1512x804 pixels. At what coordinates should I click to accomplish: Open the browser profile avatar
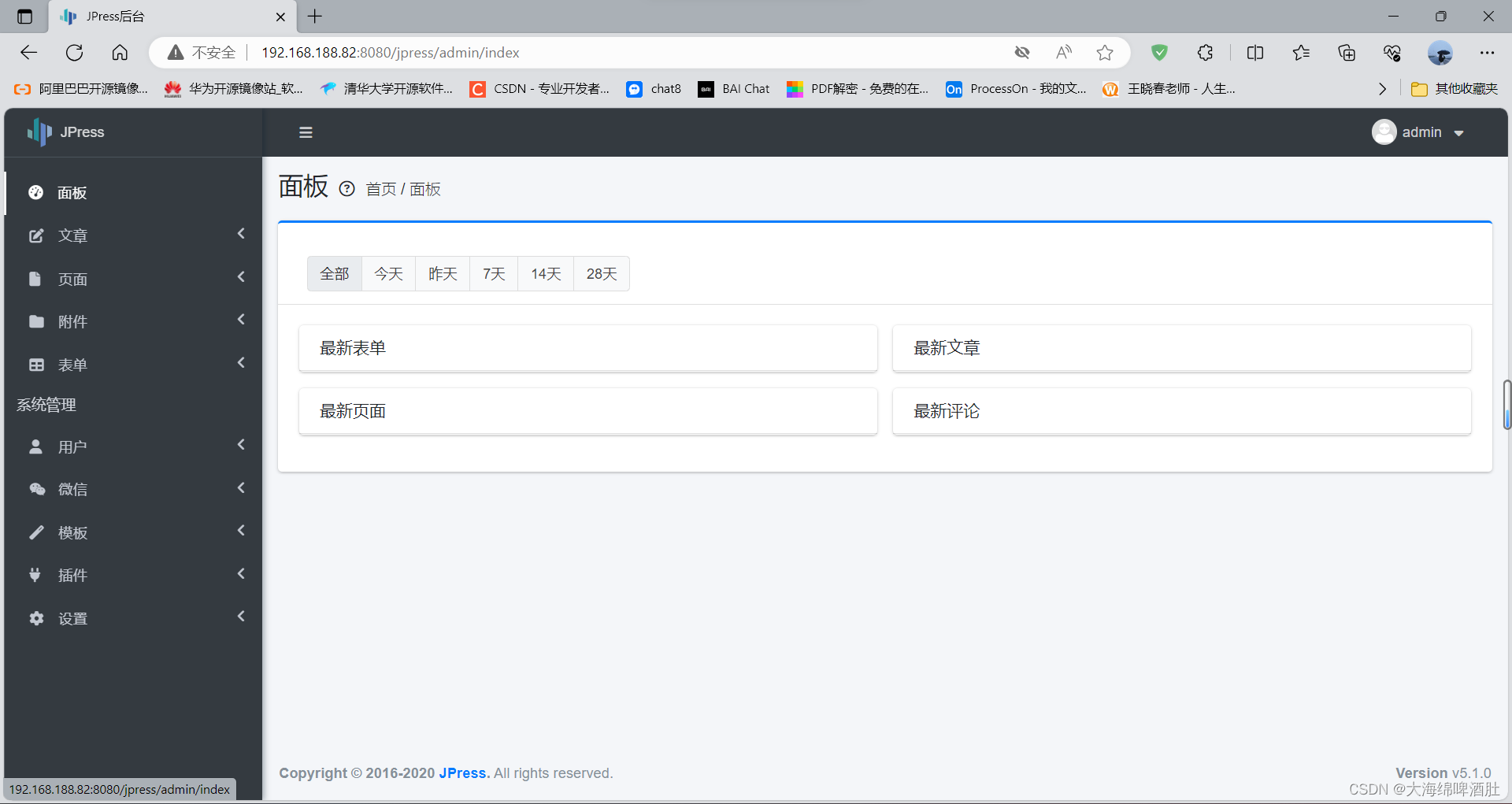1440,53
